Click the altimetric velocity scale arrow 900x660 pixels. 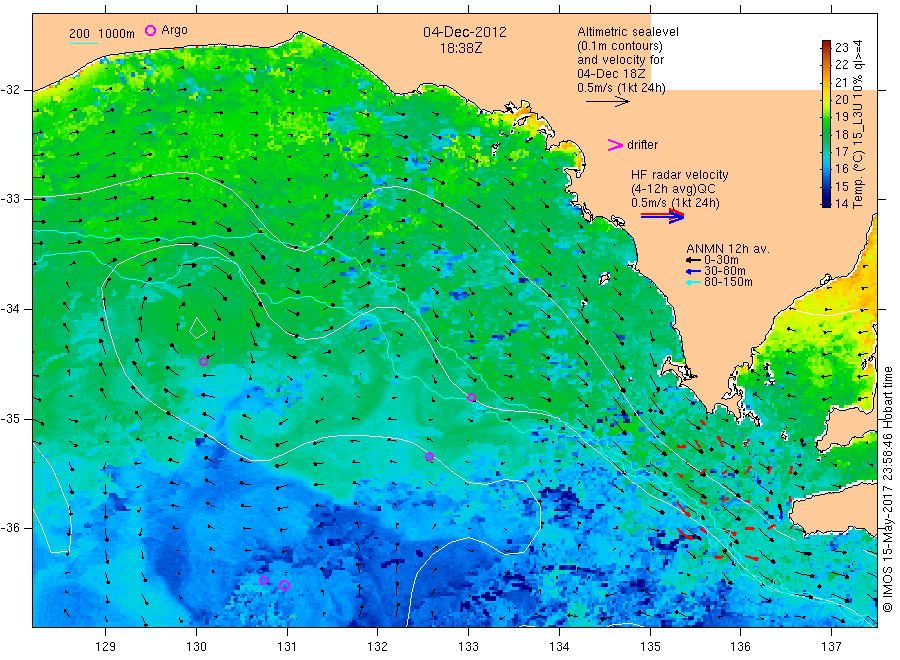pos(607,102)
